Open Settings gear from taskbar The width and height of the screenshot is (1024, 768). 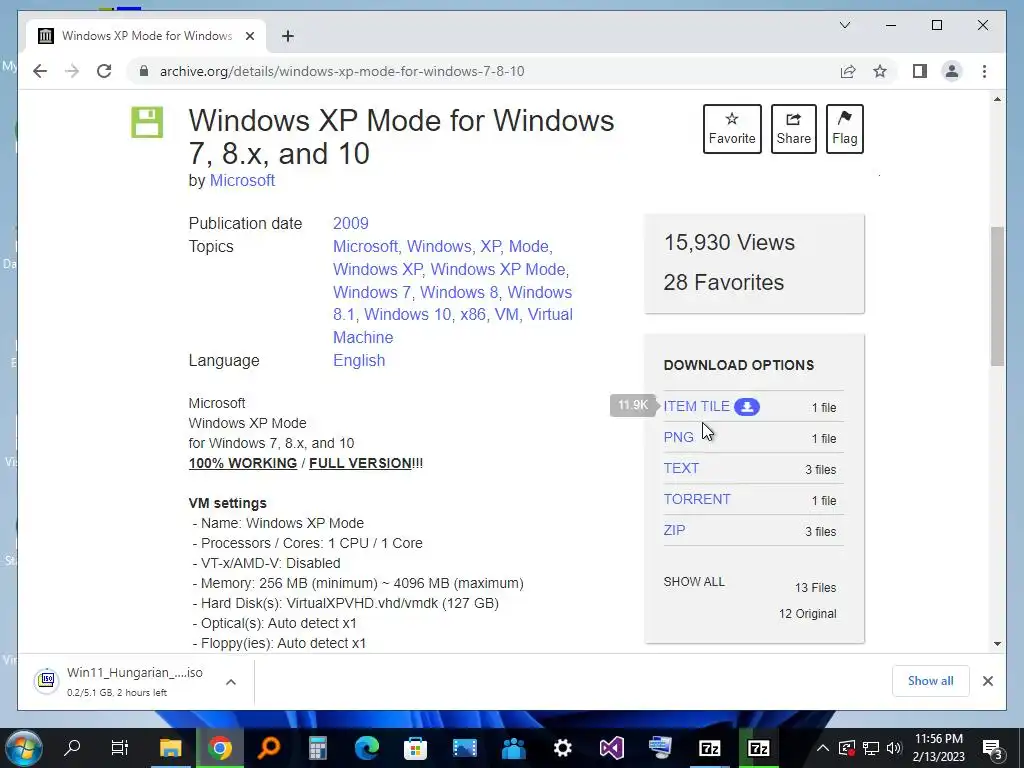click(x=562, y=748)
